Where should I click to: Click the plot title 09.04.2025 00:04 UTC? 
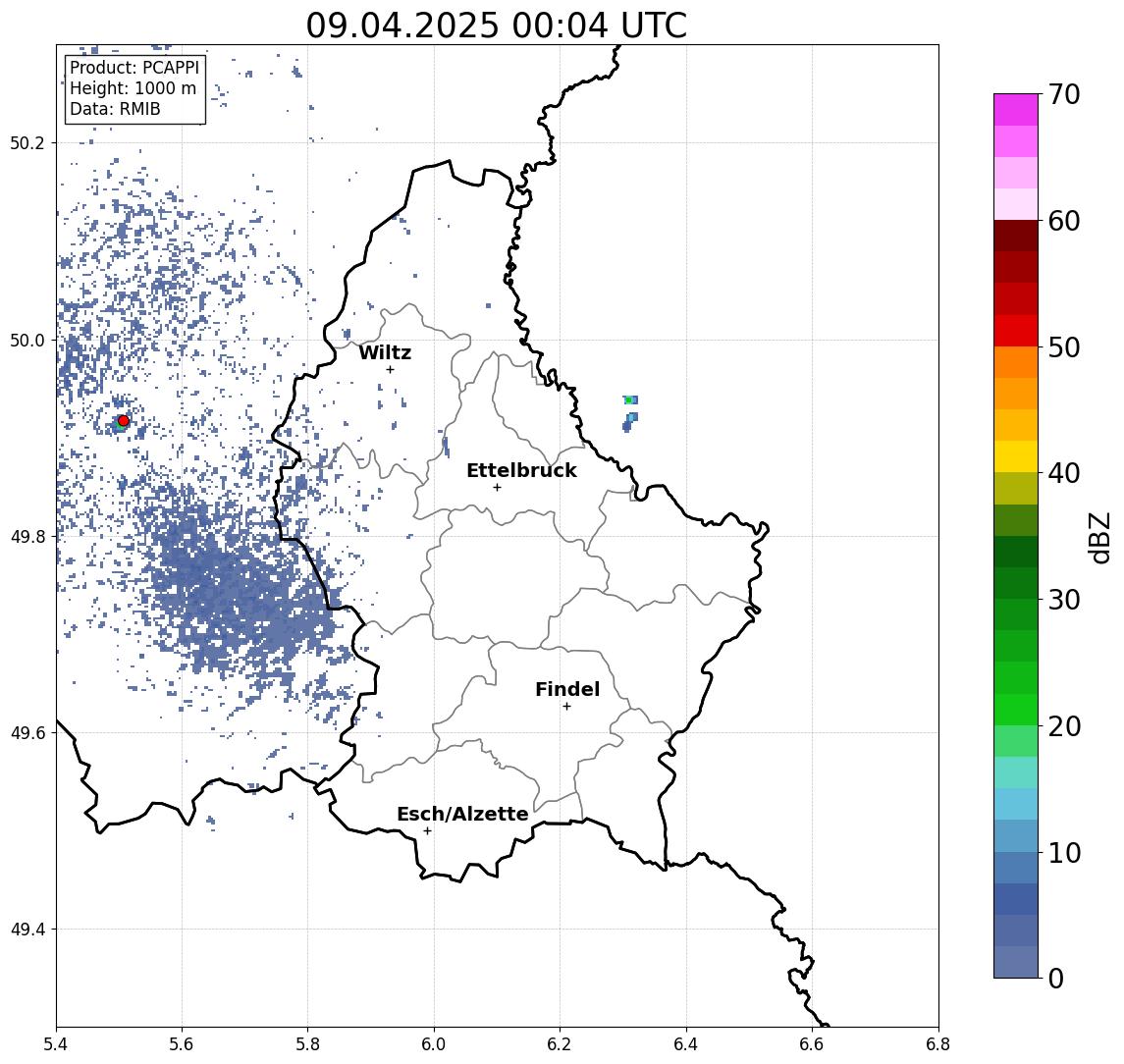496,26
